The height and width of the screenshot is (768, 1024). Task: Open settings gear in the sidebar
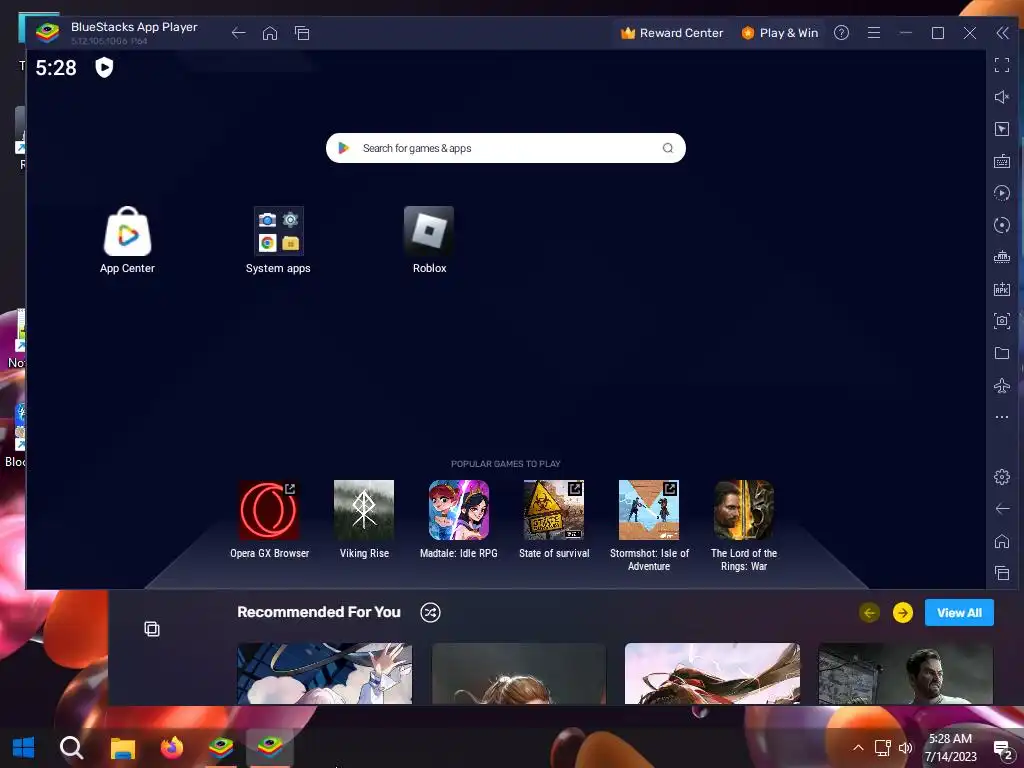tap(1002, 477)
